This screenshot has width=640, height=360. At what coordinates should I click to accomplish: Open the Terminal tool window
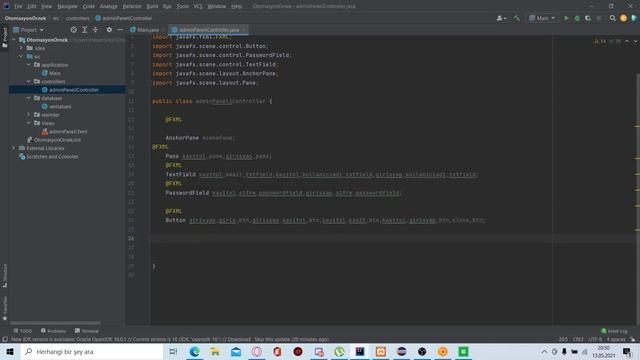click(x=87, y=331)
